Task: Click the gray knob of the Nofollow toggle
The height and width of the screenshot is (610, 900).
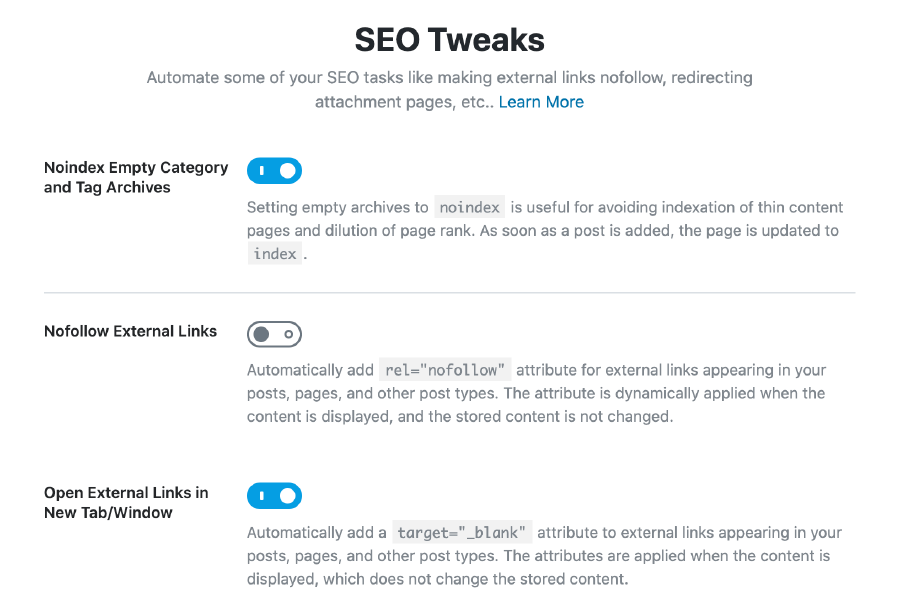Action: point(263,334)
